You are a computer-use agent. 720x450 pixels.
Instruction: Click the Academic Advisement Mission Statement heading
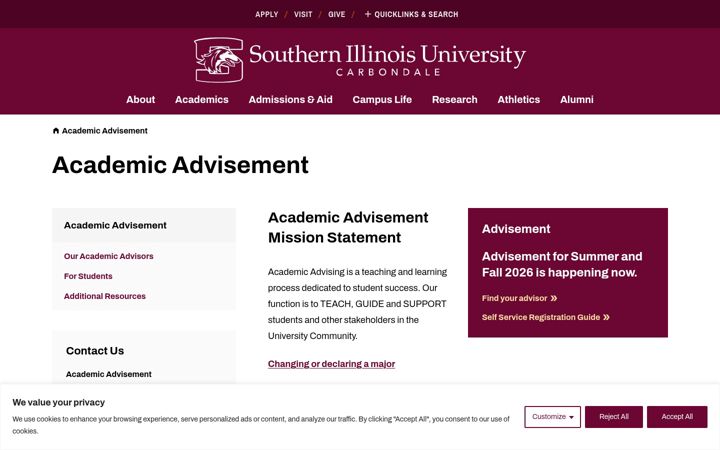(x=348, y=227)
